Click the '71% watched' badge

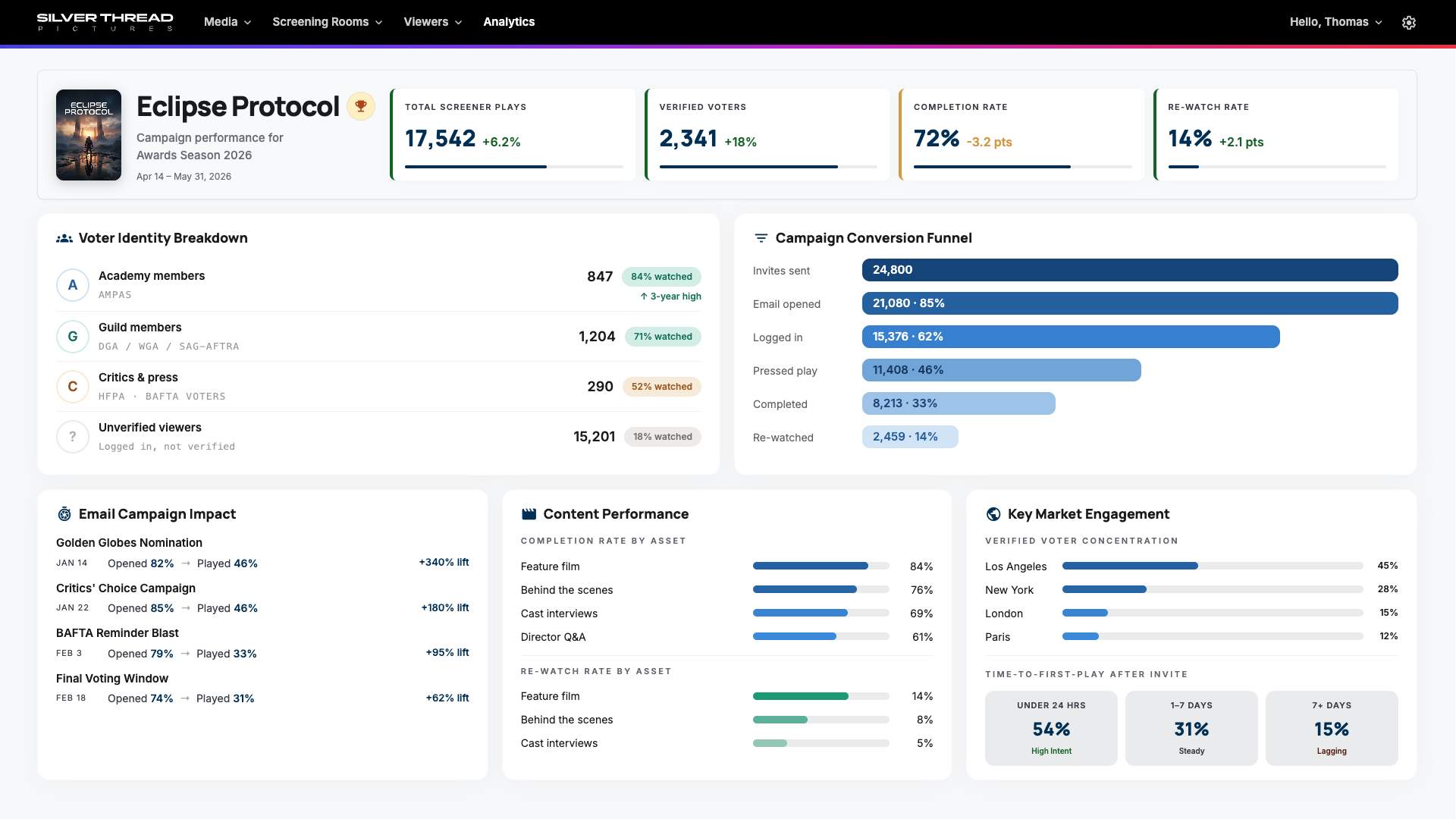(x=663, y=337)
